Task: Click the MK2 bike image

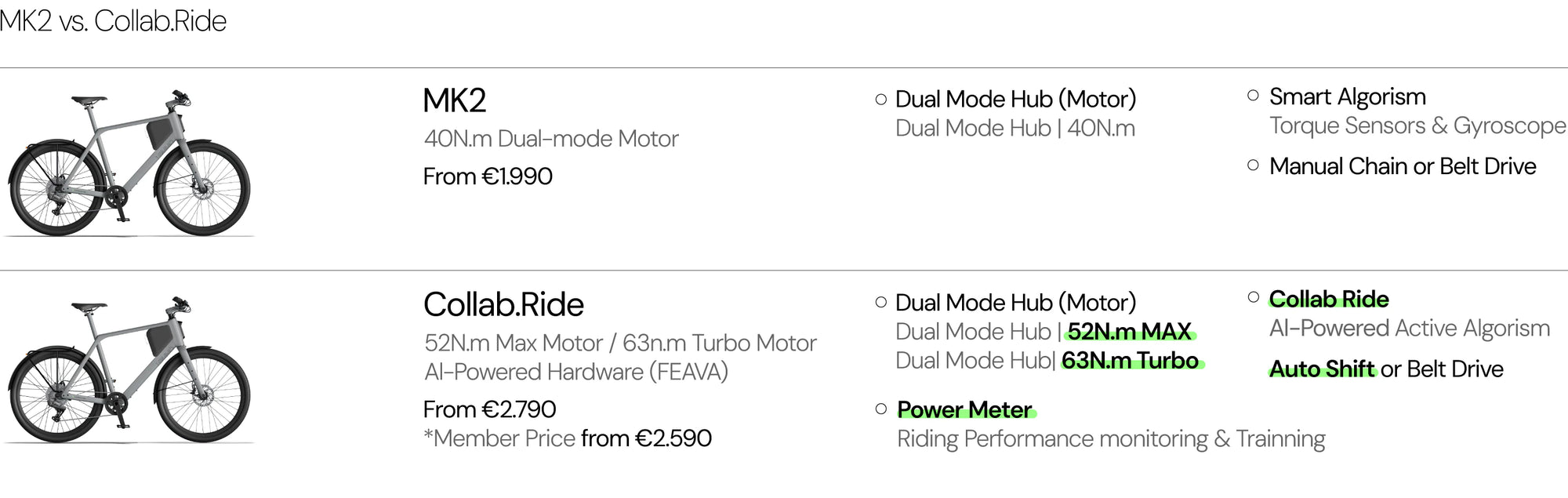Action: click(129, 165)
